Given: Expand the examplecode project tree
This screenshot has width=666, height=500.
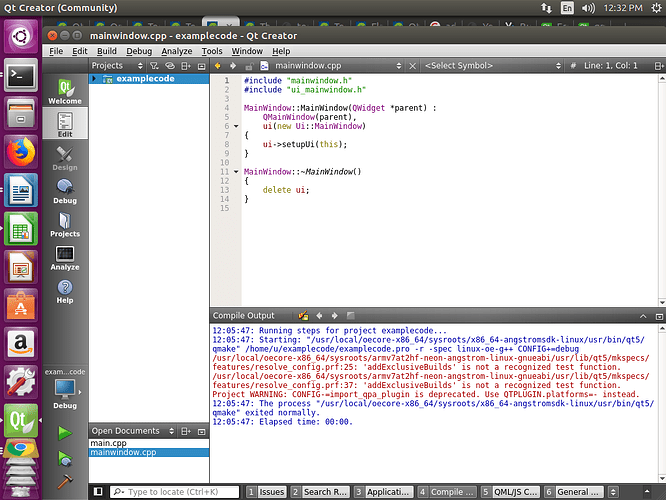Looking at the screenshot, I should 94,79.
